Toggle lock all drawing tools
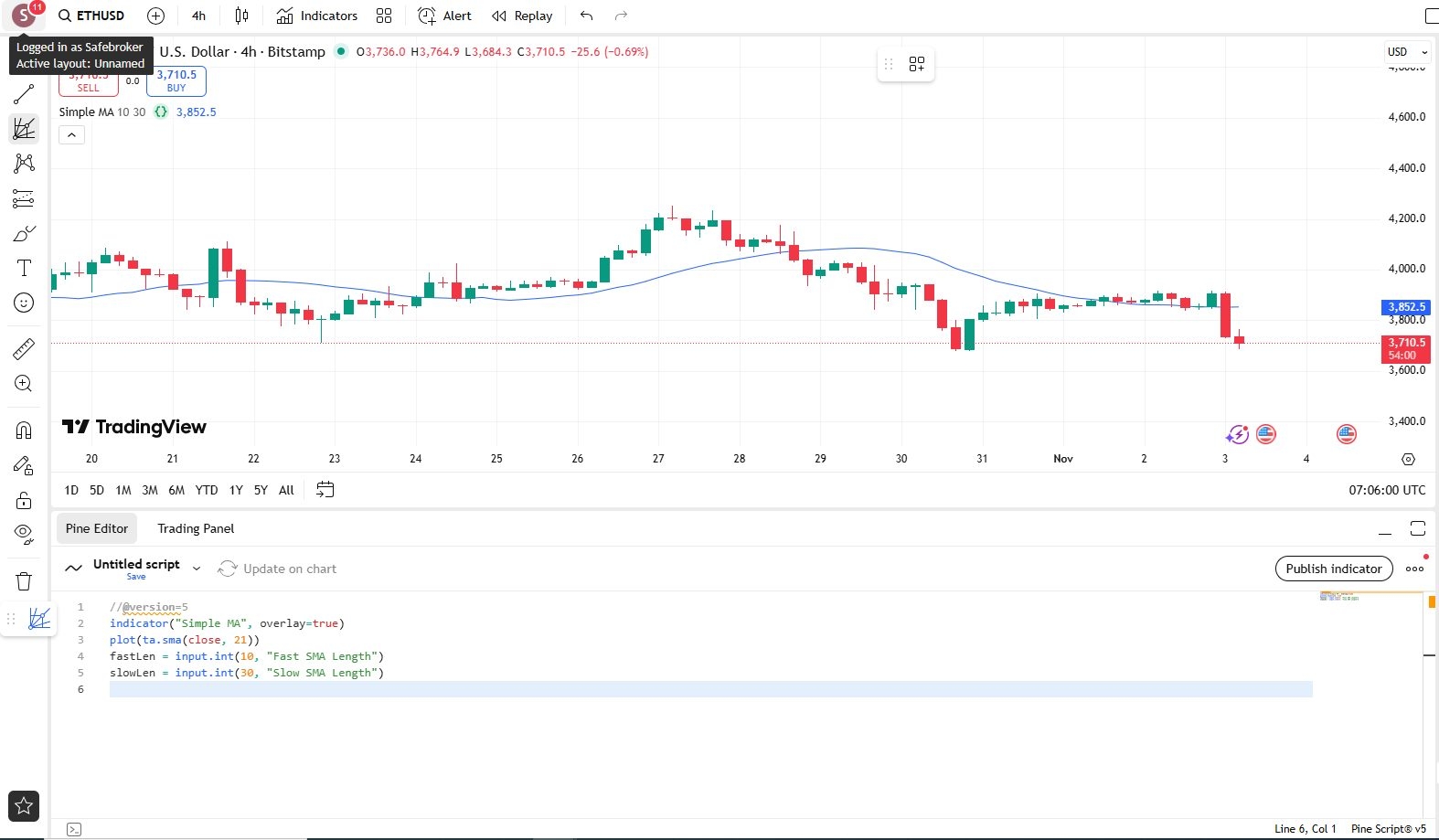The image size is (1439, 840). (x=24, y=500)
